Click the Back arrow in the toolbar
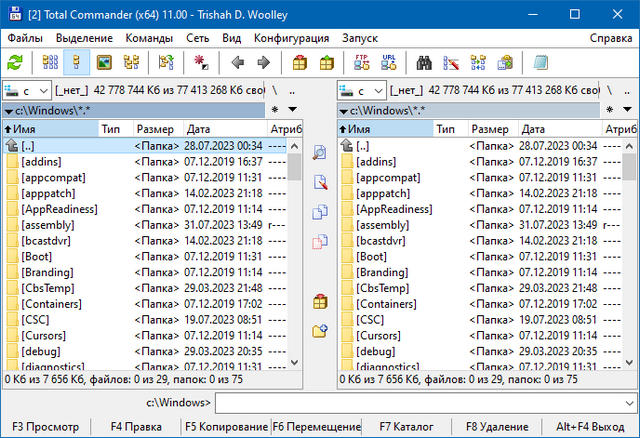This screenshot has height=438, width=640. click(237, 63)
